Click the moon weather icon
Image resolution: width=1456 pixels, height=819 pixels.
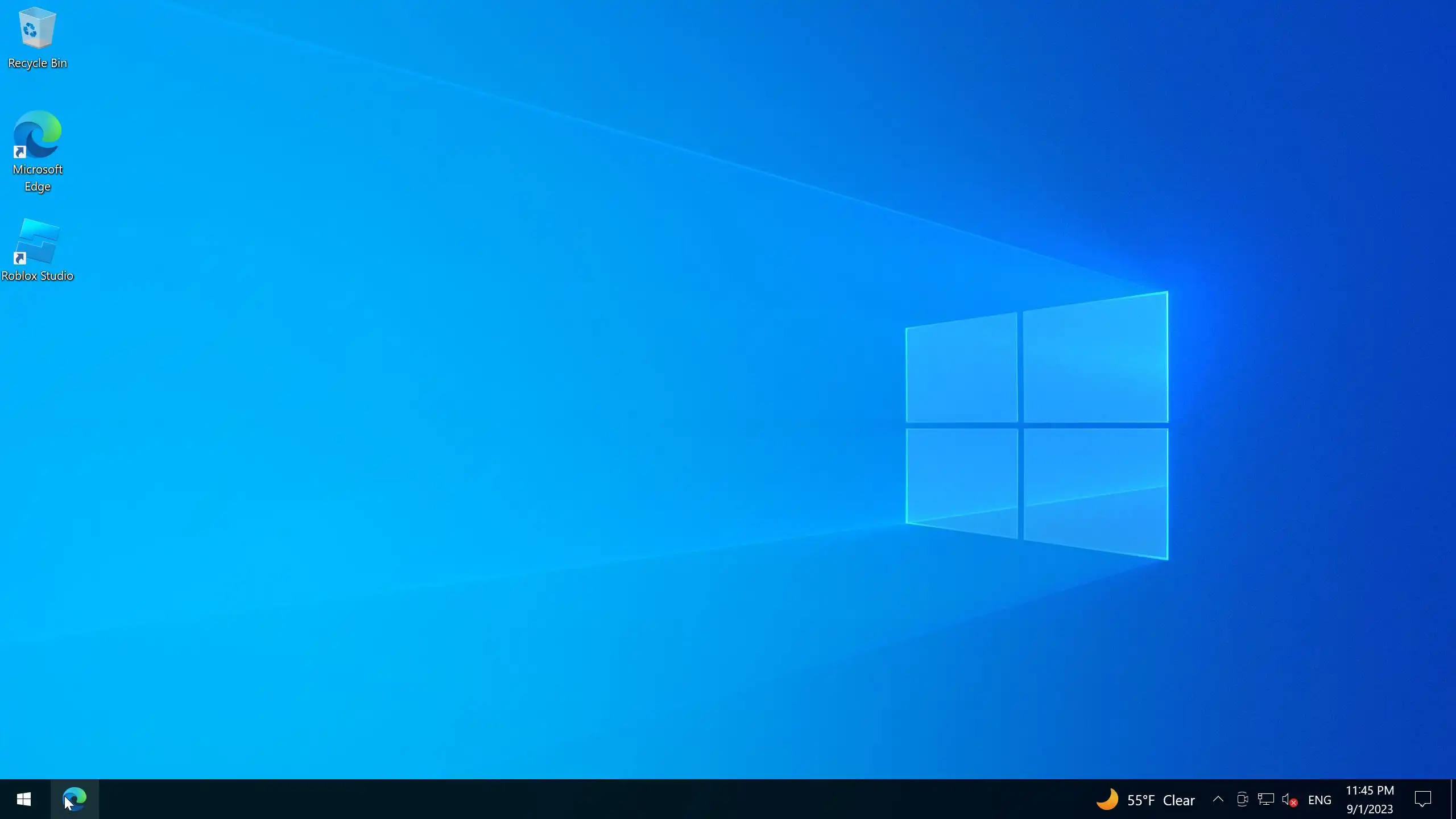pos(1107,799)
